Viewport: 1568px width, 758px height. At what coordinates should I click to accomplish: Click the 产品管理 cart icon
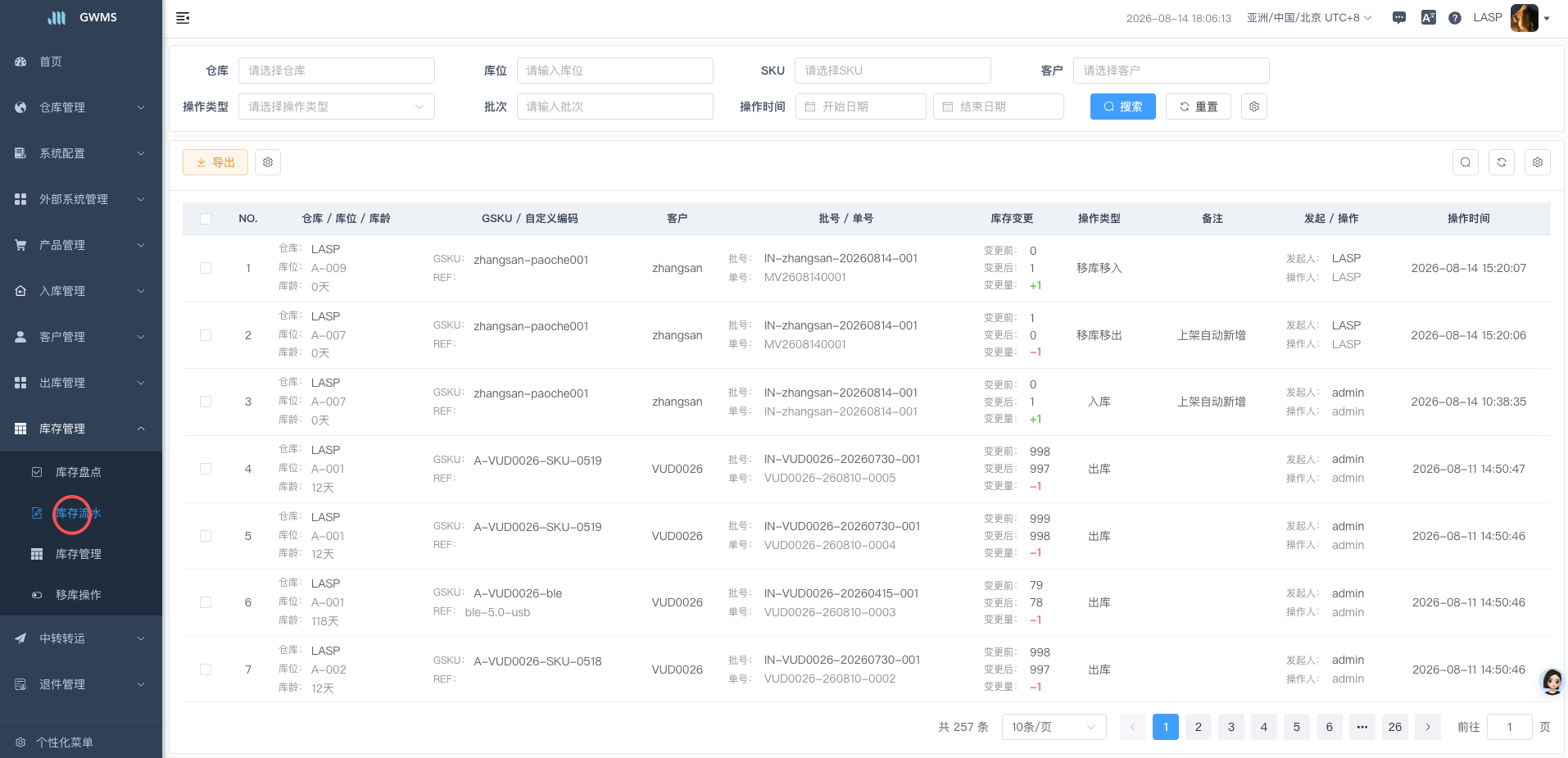click(20, 245)
